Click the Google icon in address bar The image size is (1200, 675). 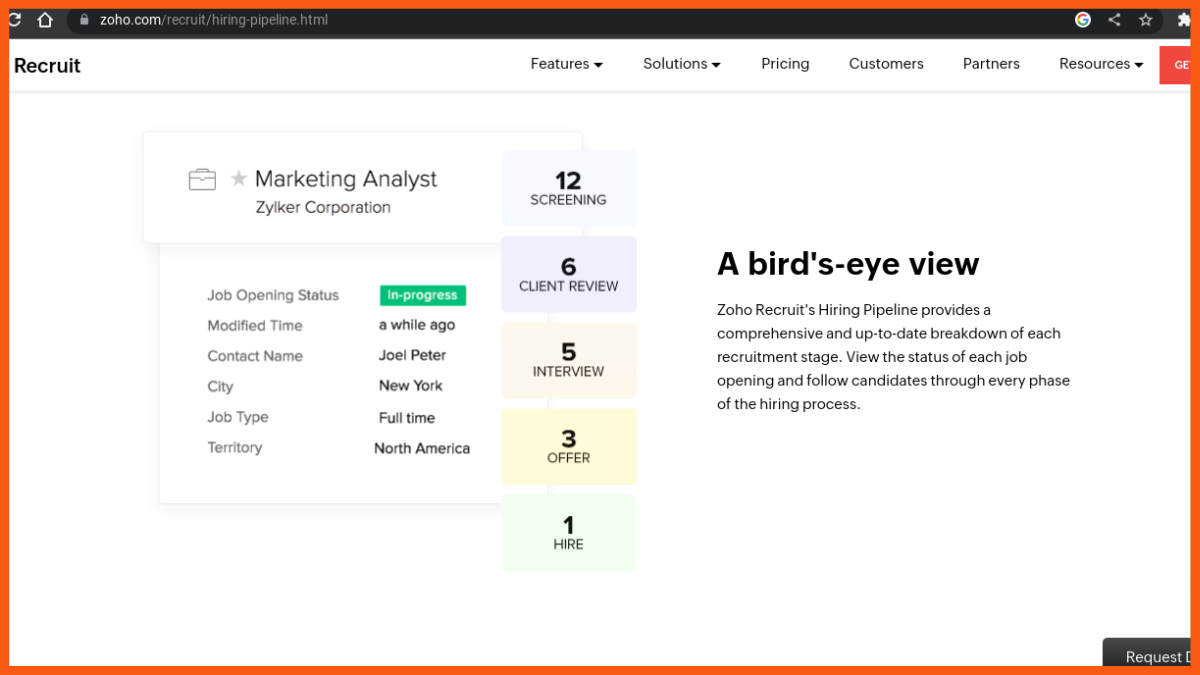(x=1083, y=20)
